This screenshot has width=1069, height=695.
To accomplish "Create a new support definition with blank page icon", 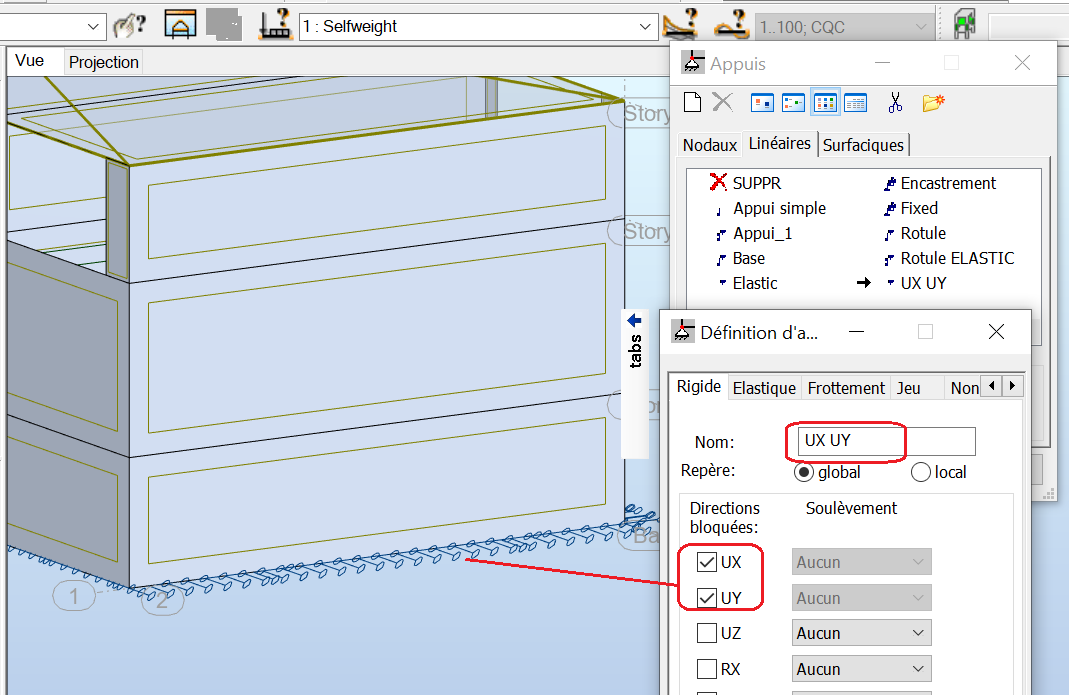I will click(x=691, y=101).
